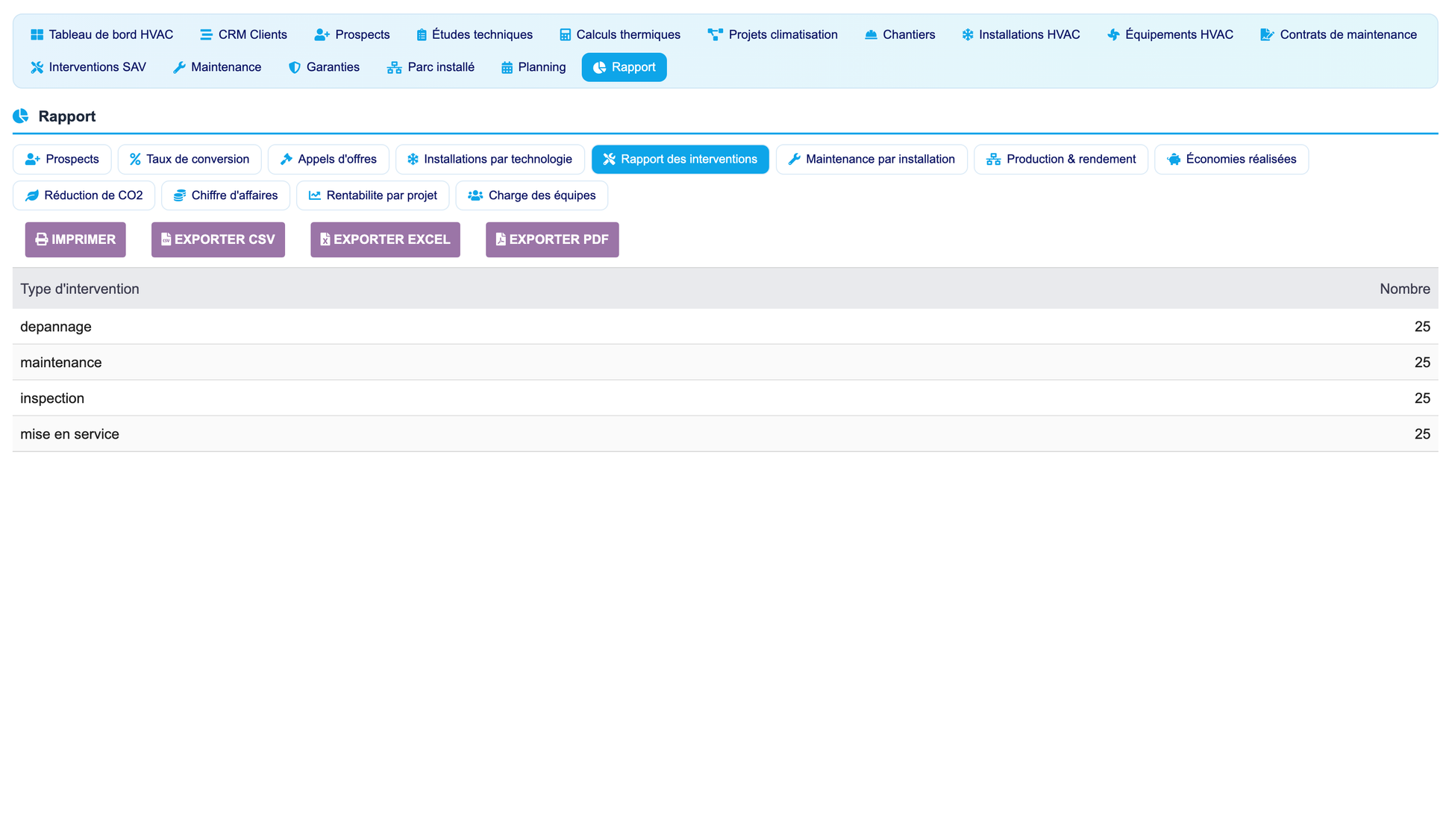The width and height of the screenshot is (1452, 840).
Task: Click the Planning calendar icon
Action: 507,68
